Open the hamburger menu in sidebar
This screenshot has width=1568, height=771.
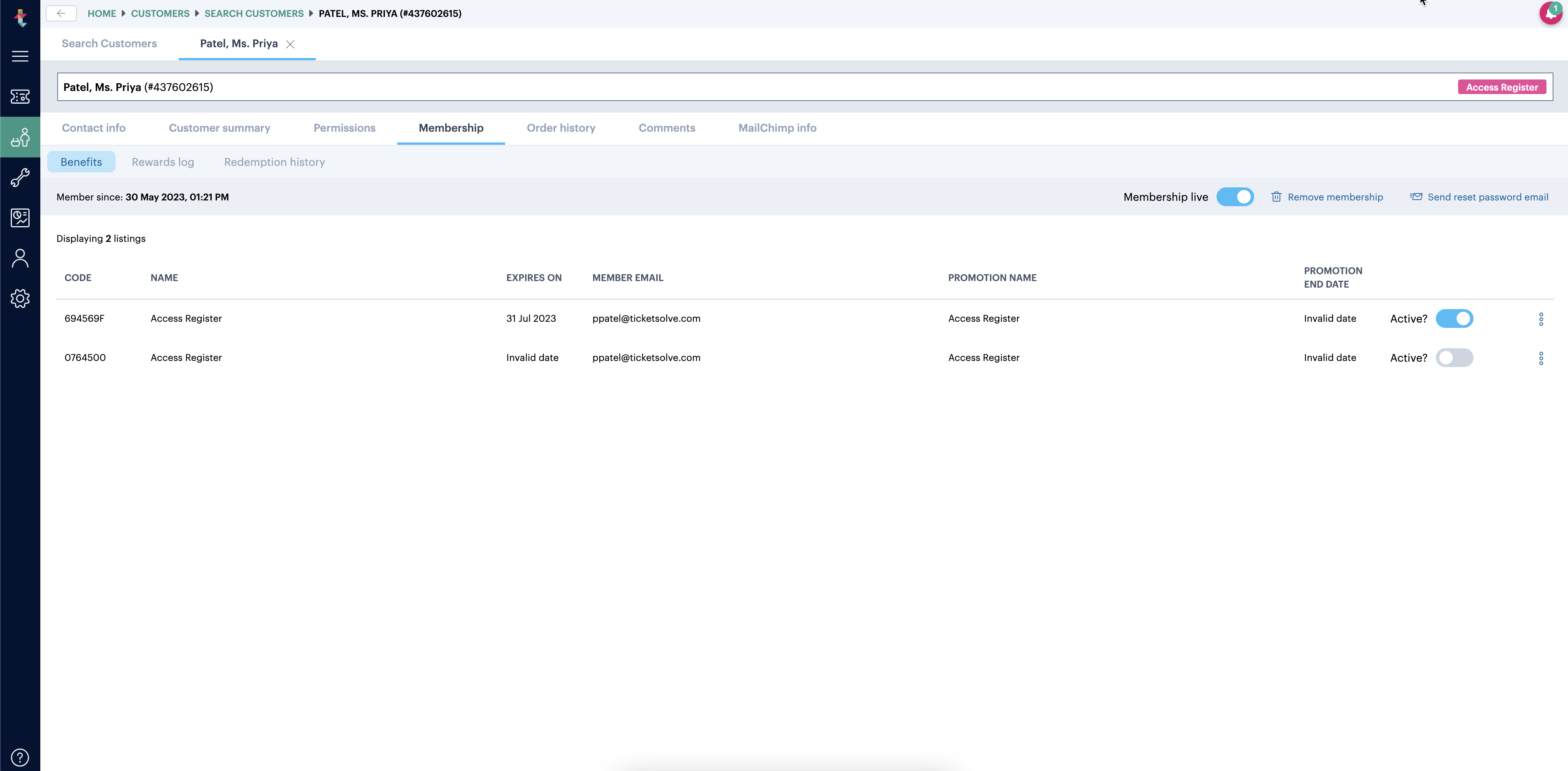click(20, 56)
